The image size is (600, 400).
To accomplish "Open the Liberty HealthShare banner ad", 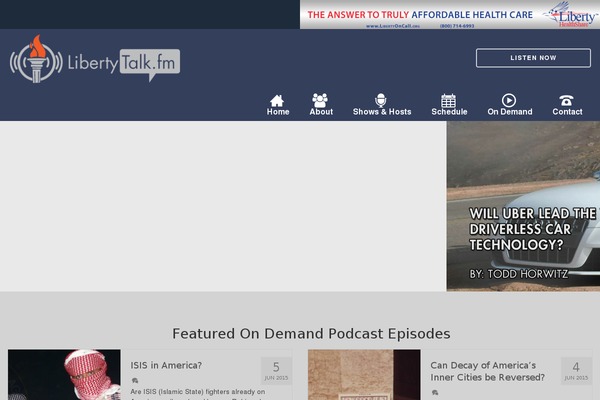I will (x=450, y=15).
